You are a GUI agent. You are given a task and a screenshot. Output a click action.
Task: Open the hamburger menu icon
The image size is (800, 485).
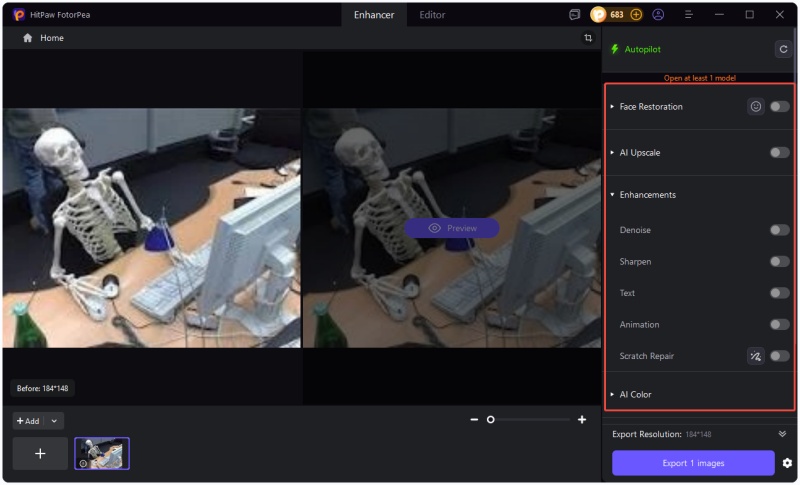point(688,15)
